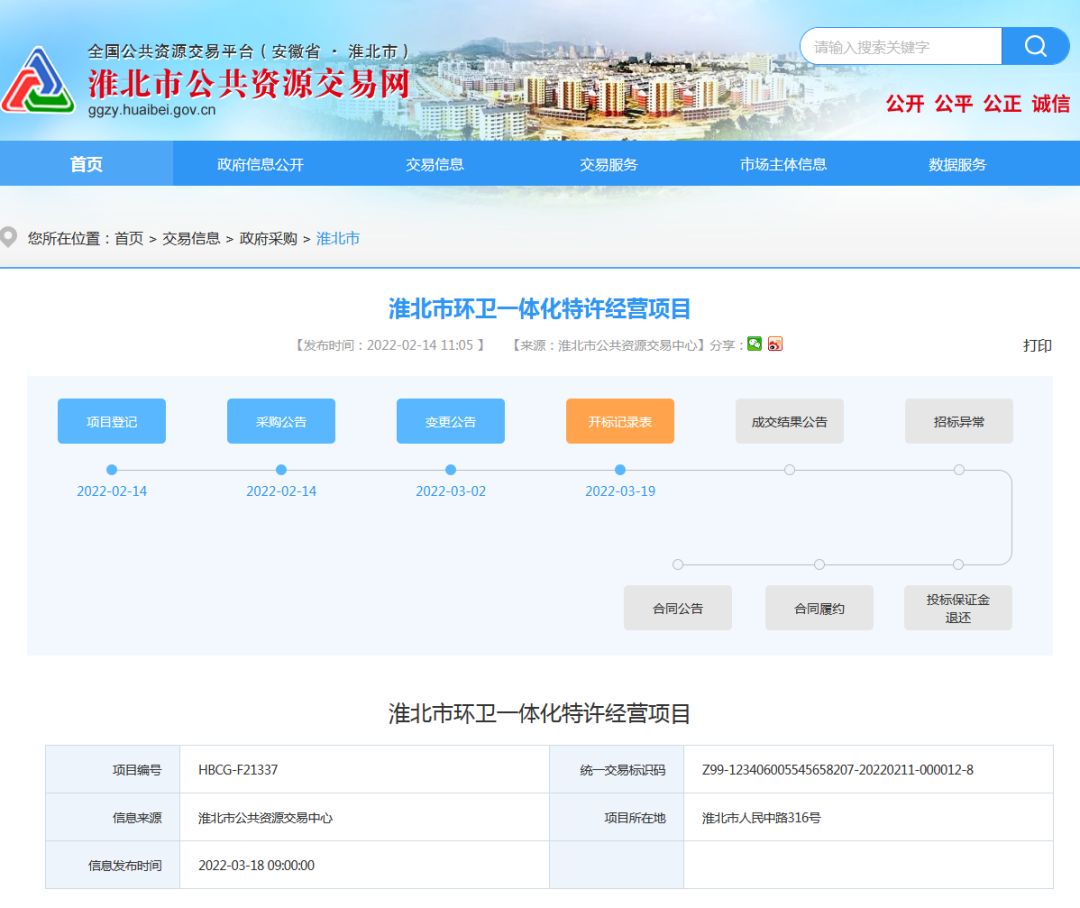
Task: Select the 采购公告 stage button
Action: point(281,421)
